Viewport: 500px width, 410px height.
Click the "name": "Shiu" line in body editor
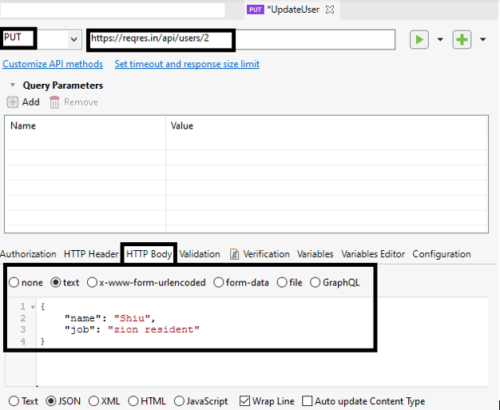click(110, 318)
